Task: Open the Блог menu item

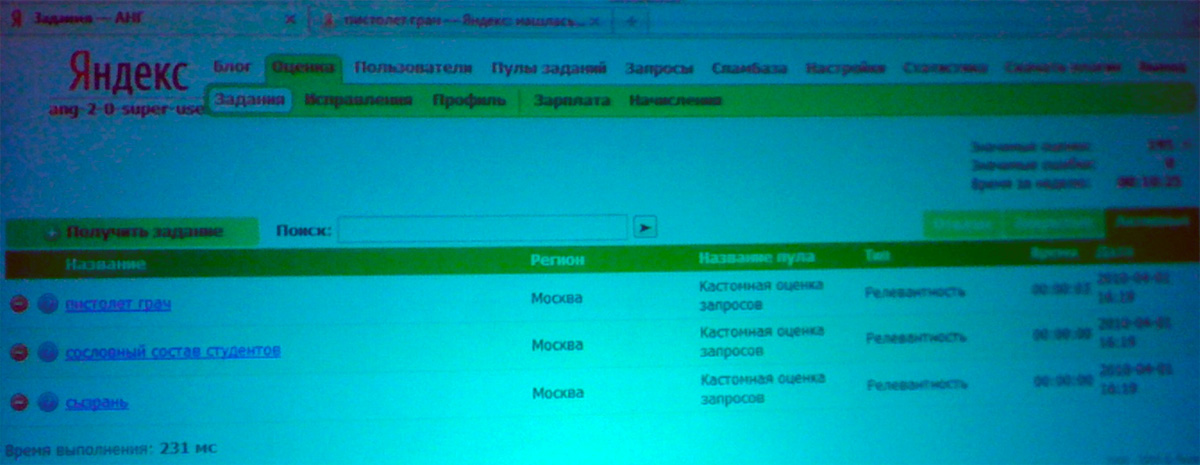Action: click(x=234, y=67)
